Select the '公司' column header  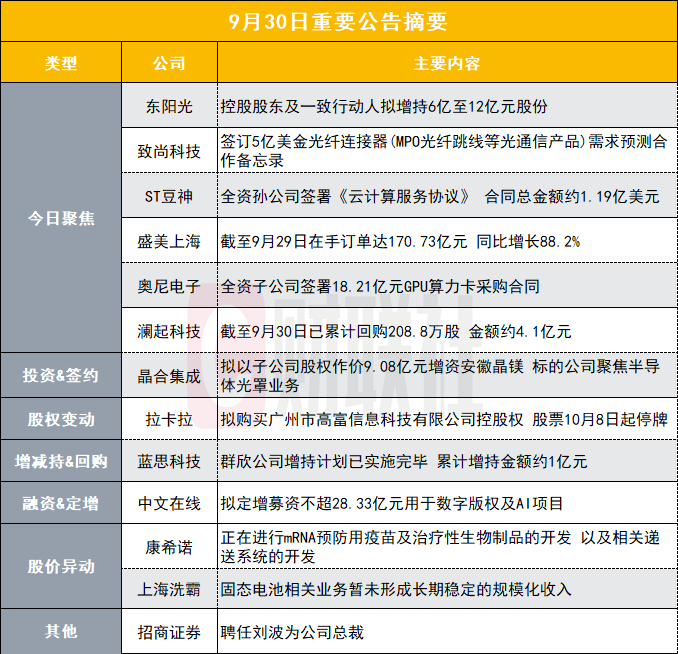coord(169,64)
